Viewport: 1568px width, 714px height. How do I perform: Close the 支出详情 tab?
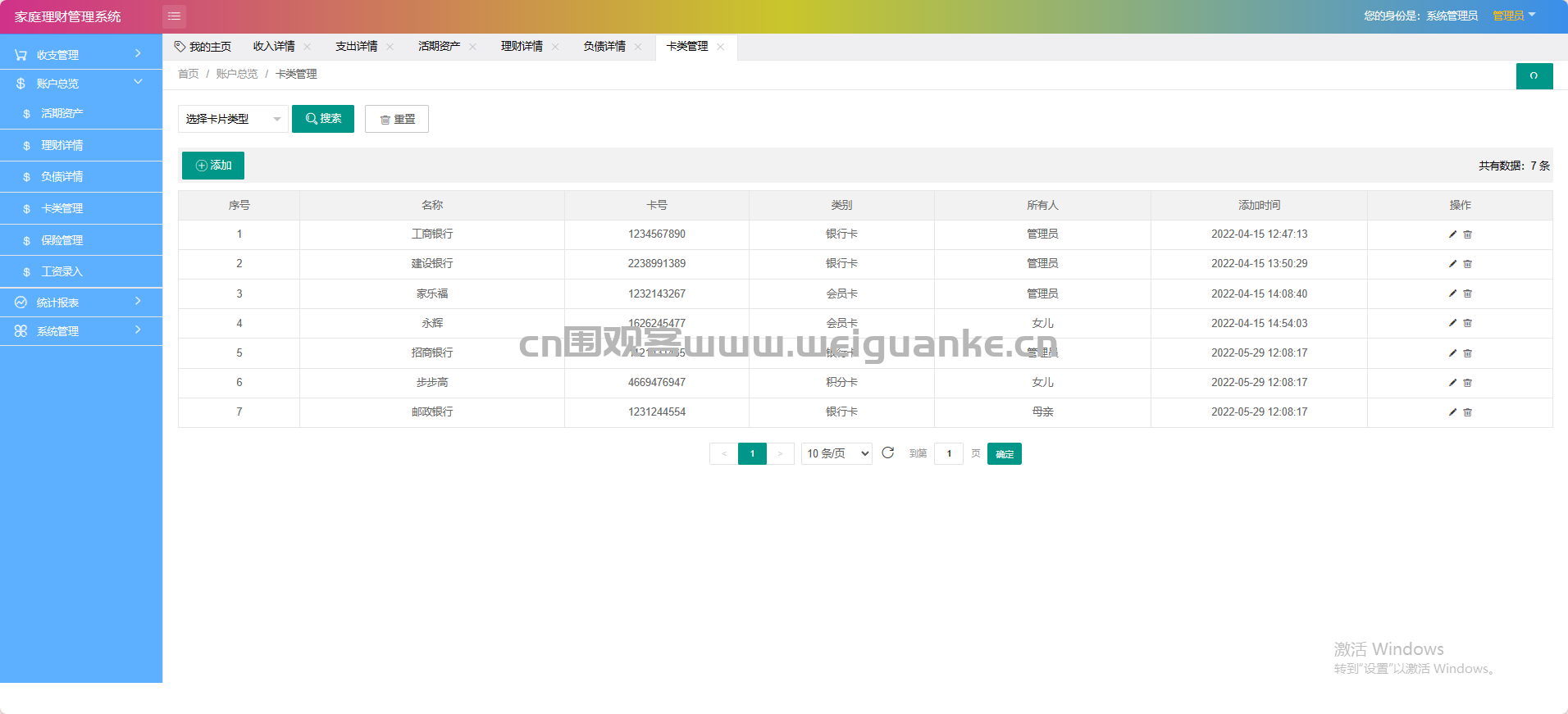(x=390, y=47)
